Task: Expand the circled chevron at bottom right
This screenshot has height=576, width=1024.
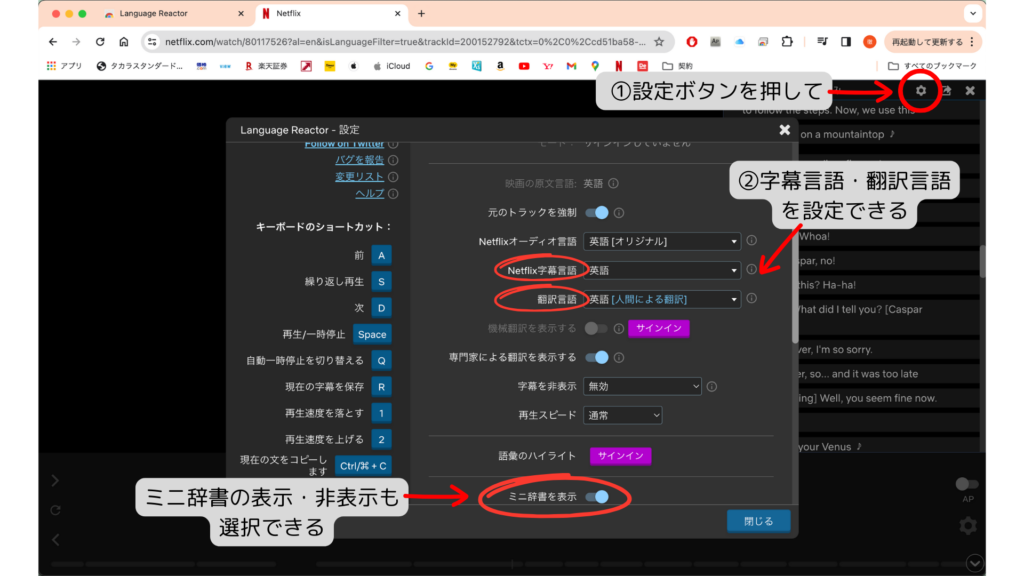Action: (974, 563)
